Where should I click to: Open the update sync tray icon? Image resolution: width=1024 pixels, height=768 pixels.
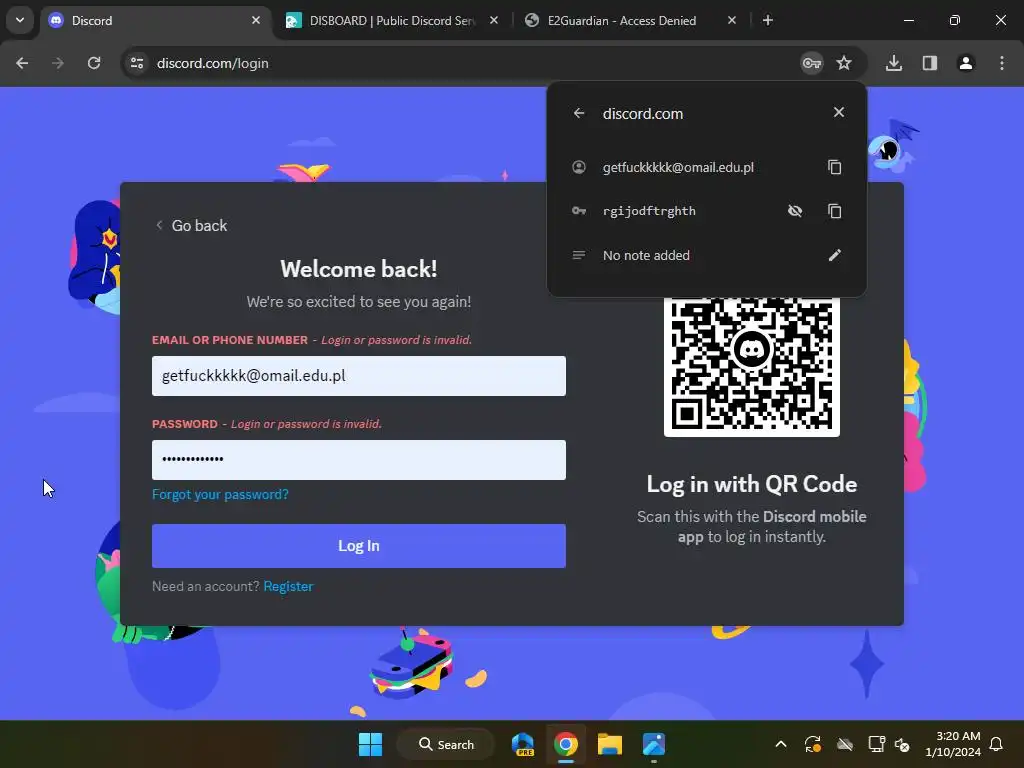(812, 744)
